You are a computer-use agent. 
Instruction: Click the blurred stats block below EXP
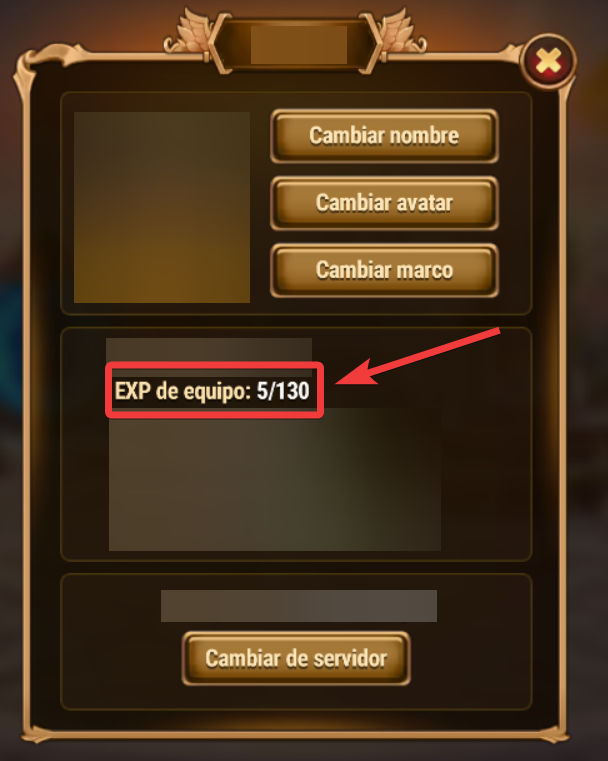coord(275,480)
